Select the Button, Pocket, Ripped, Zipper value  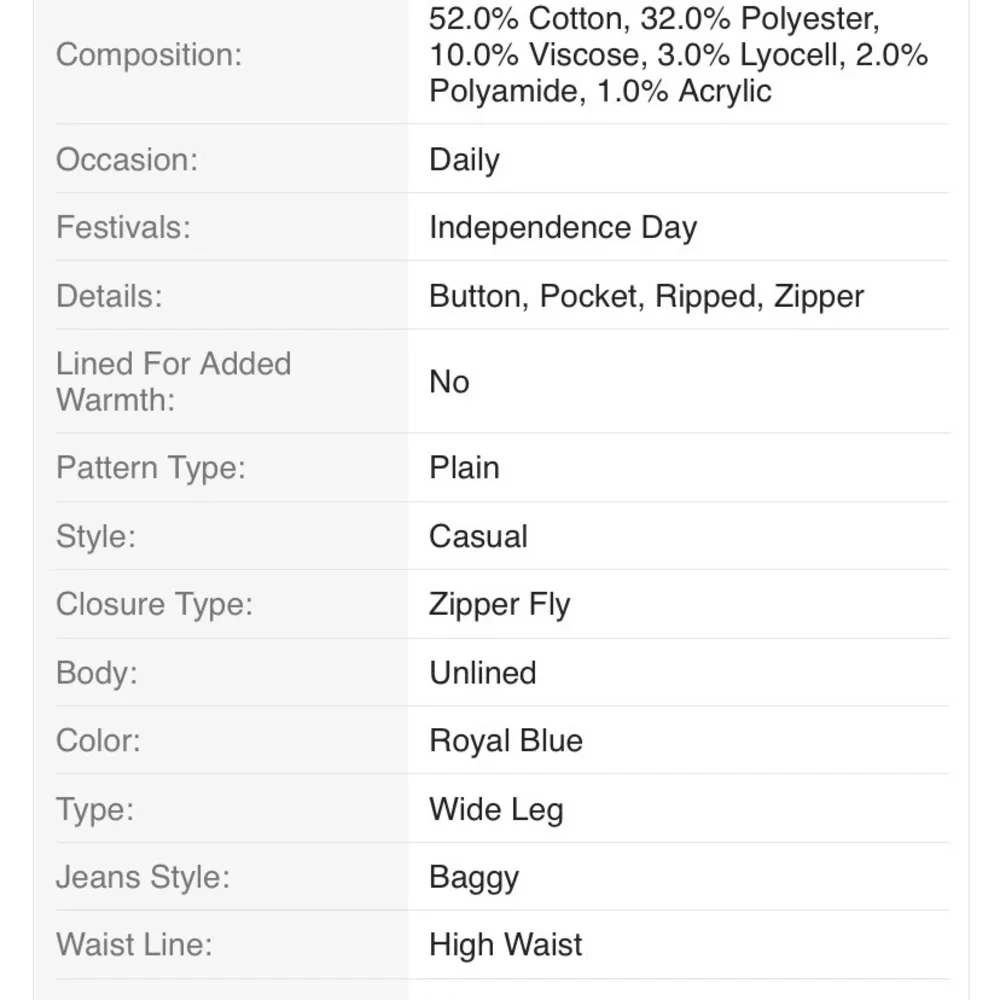pyautogui.click(x=646, y=296)
